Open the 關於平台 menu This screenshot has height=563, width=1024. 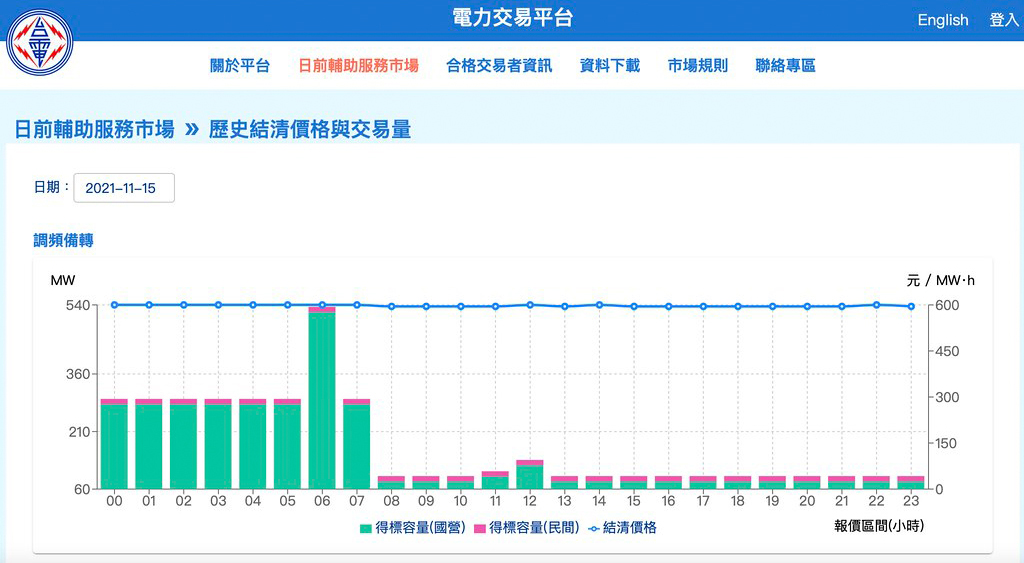coord(240,66)
